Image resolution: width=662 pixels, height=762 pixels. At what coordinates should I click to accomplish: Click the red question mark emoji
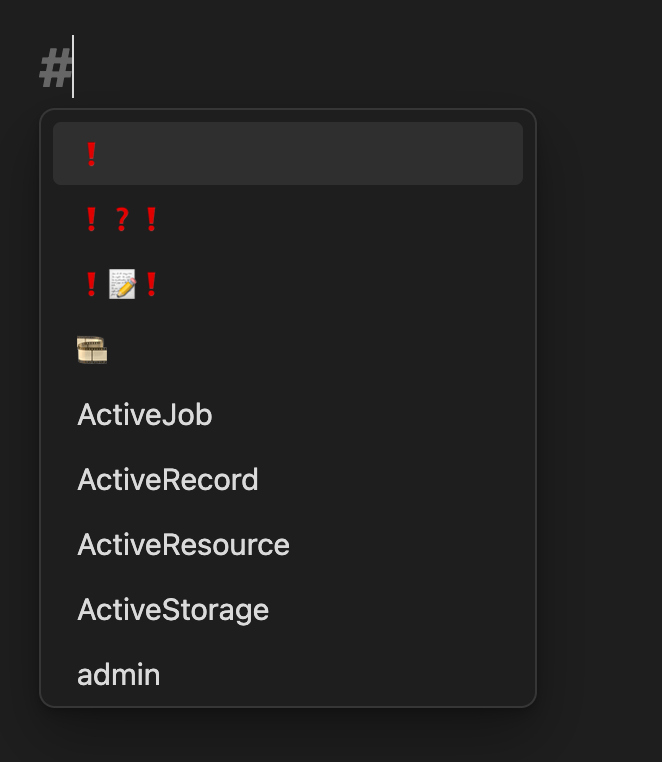pos(122,219)
